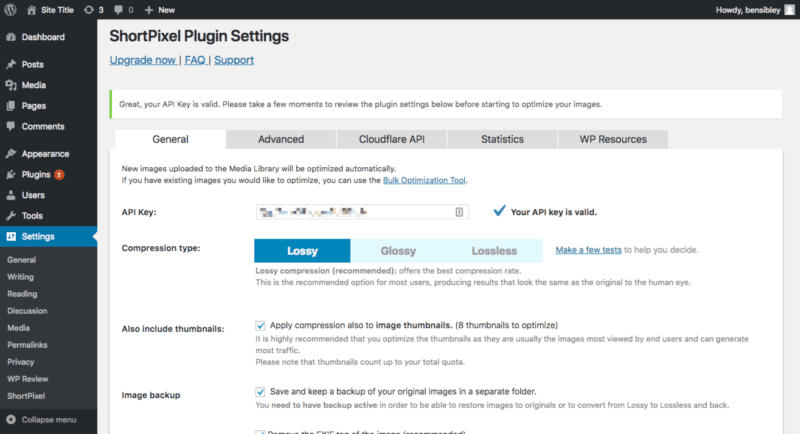Open the Dashboard from sidebar

click(x=42, y=37)
